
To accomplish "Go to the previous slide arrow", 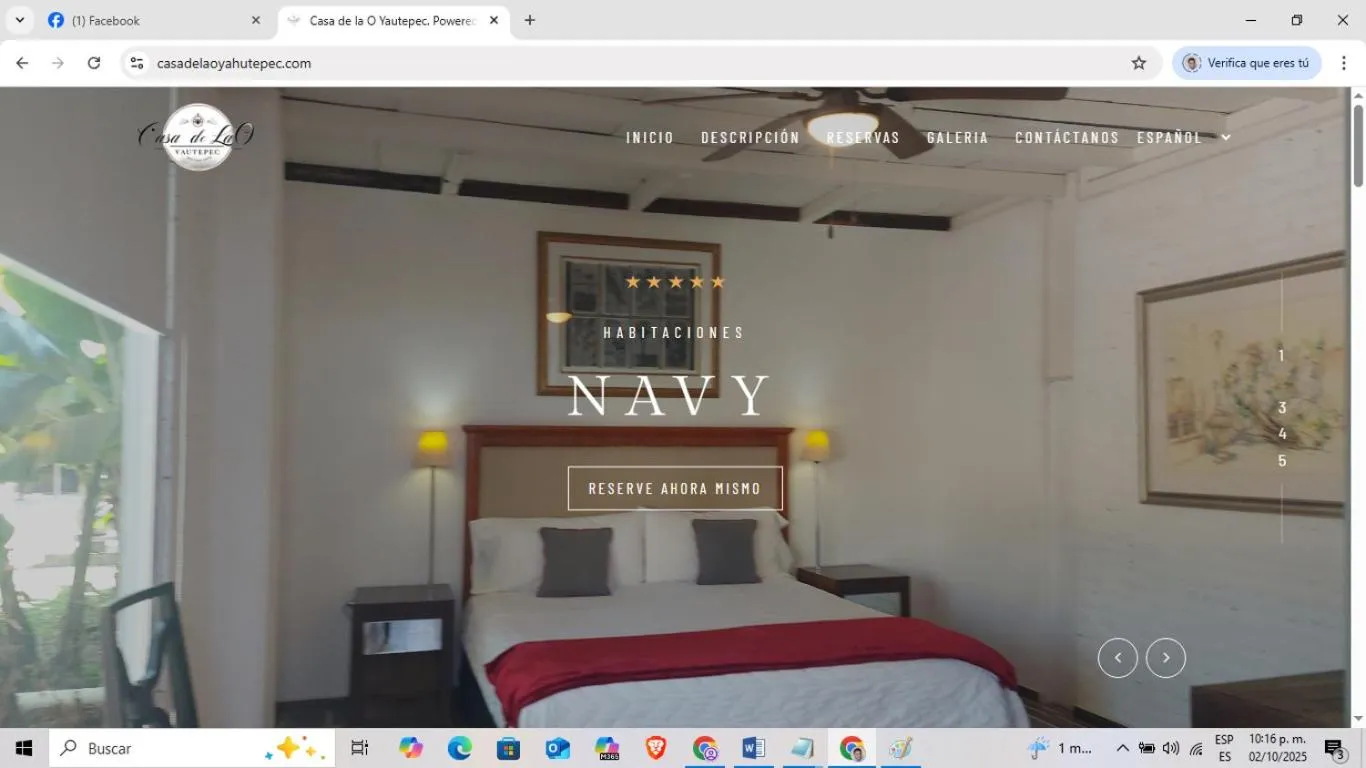I will (x=1117, y=658).
